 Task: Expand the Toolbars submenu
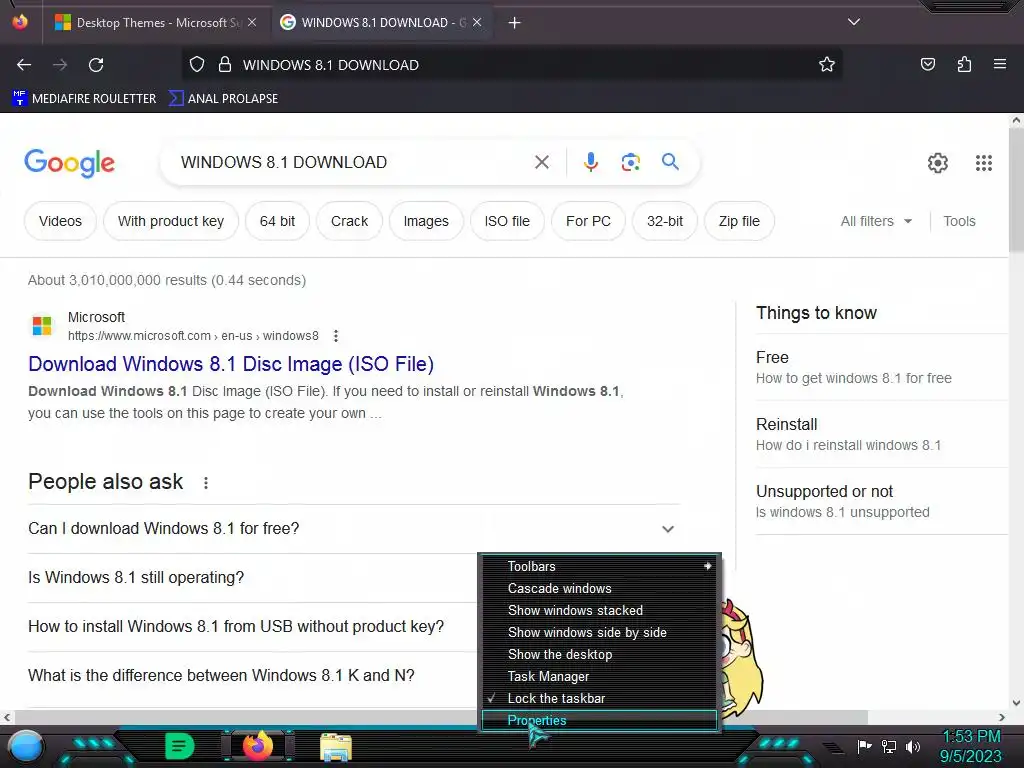coord(598,566)
